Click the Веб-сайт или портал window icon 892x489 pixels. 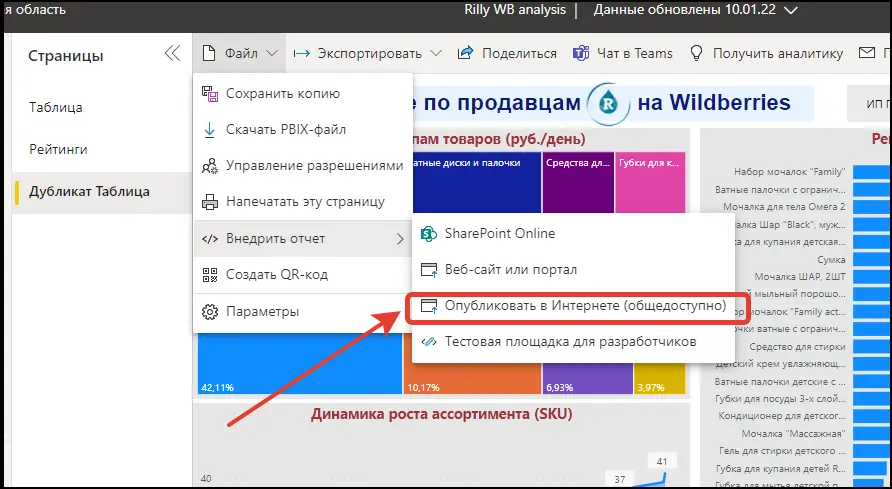tap(428, 270)
